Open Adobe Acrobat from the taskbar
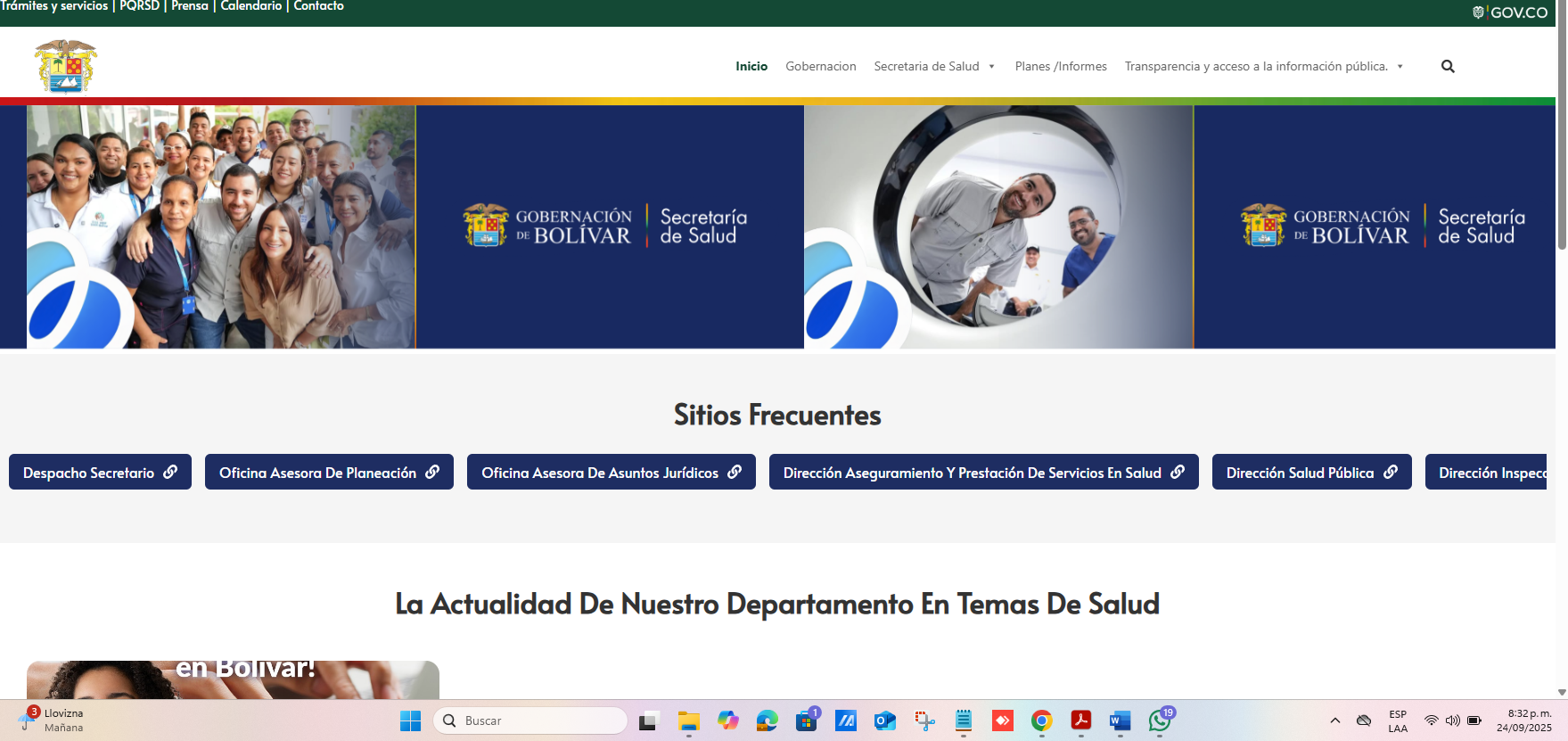1568x741 pixels. pos(1080,720)
